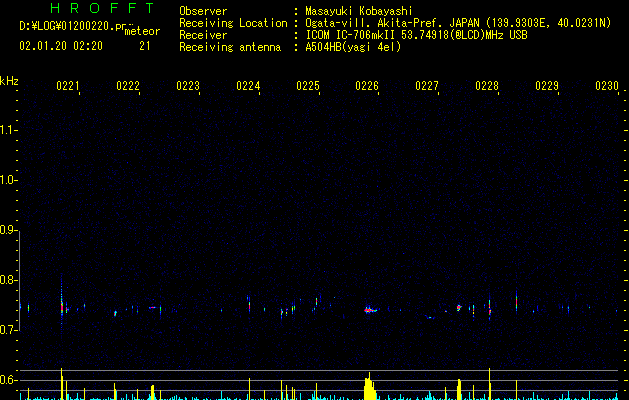Click receiver text ICOM IC-706mkII
The height and width of the screenshot is (400, 629).
(x=351, y=35)
